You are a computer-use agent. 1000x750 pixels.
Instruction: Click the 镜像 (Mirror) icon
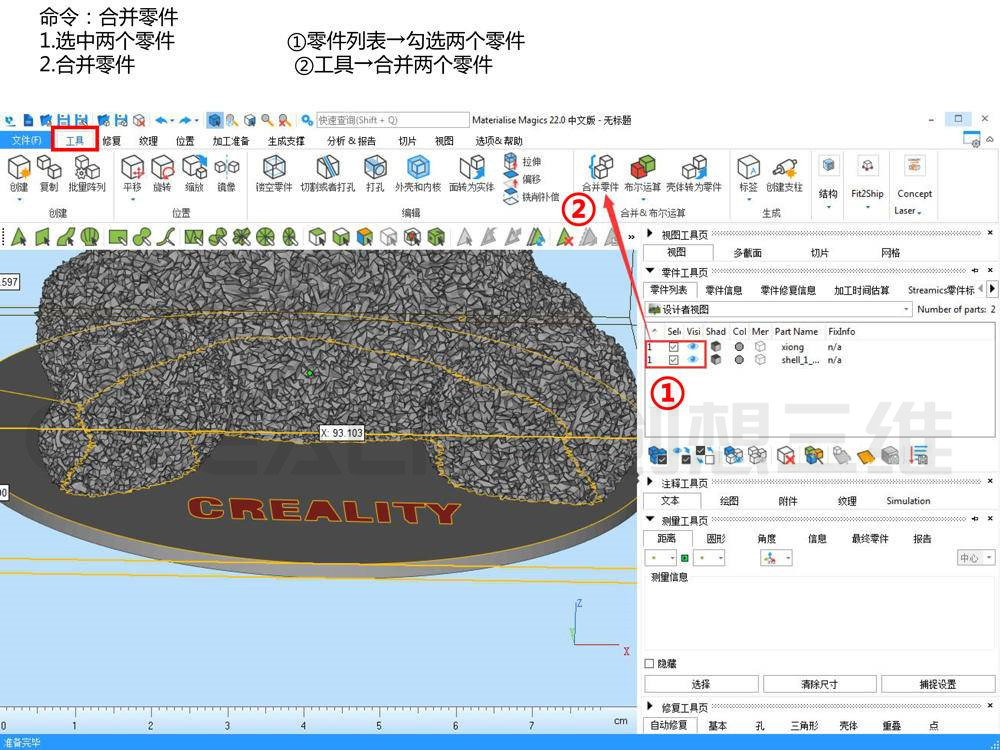click(226, 167)
